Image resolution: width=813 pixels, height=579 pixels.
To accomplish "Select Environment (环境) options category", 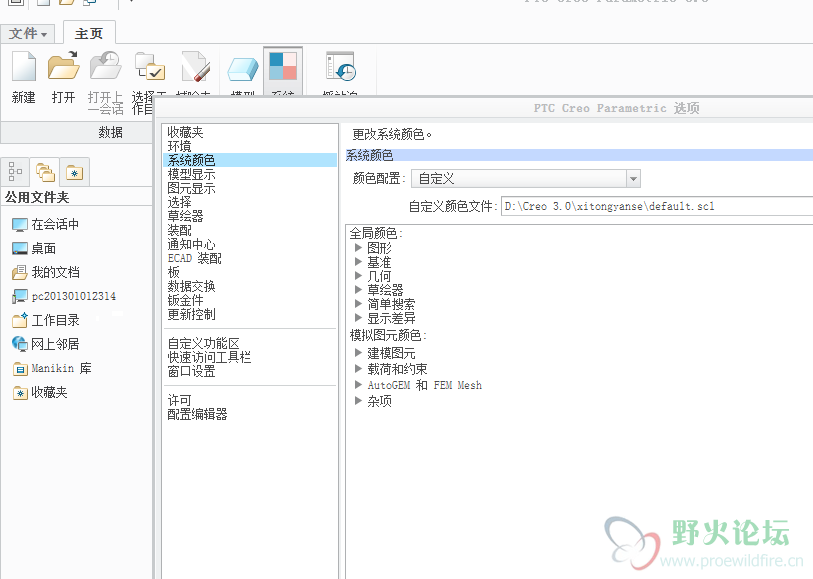I will point(179,146).
